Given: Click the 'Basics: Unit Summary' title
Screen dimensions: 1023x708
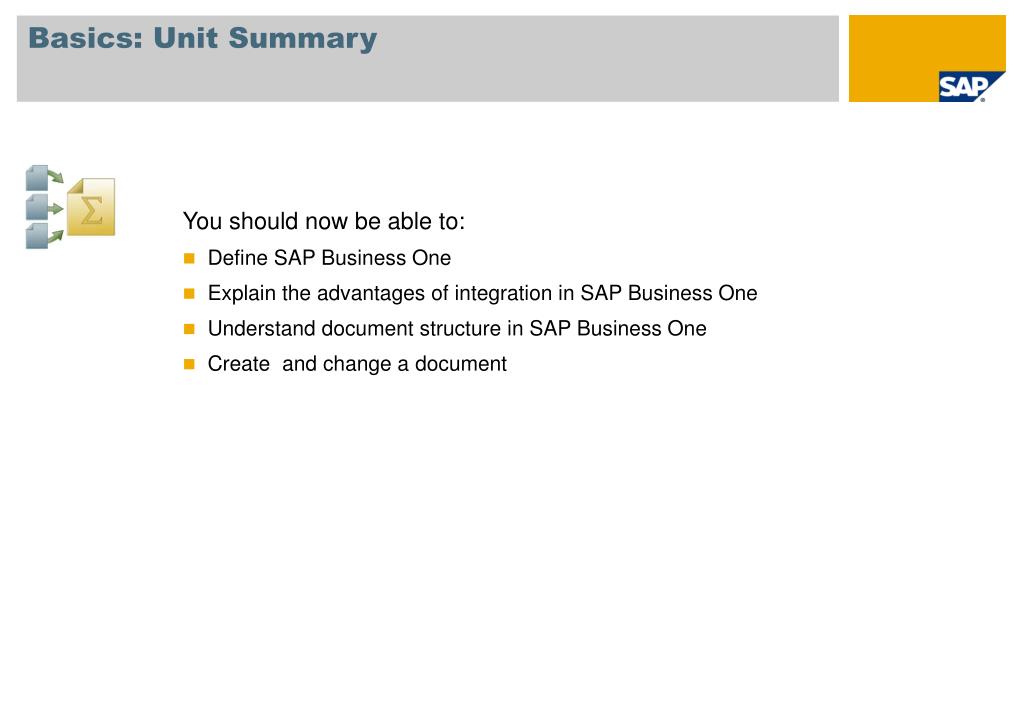Looking at the screenshot, I should point(202,39).
